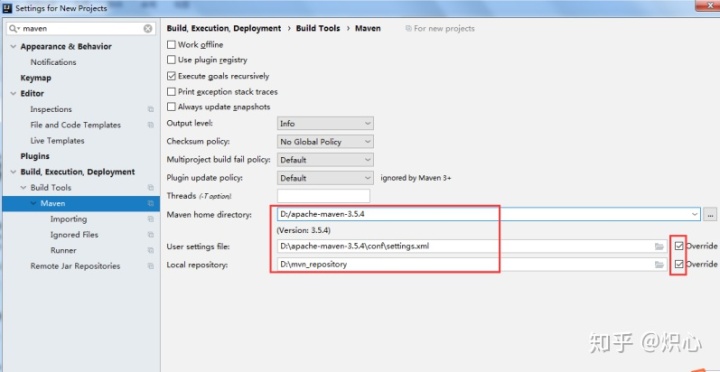The width and height of the screenshot is (720, 372).
Task: Open the Keymap settings page
Action: click(x=36, y=78)
